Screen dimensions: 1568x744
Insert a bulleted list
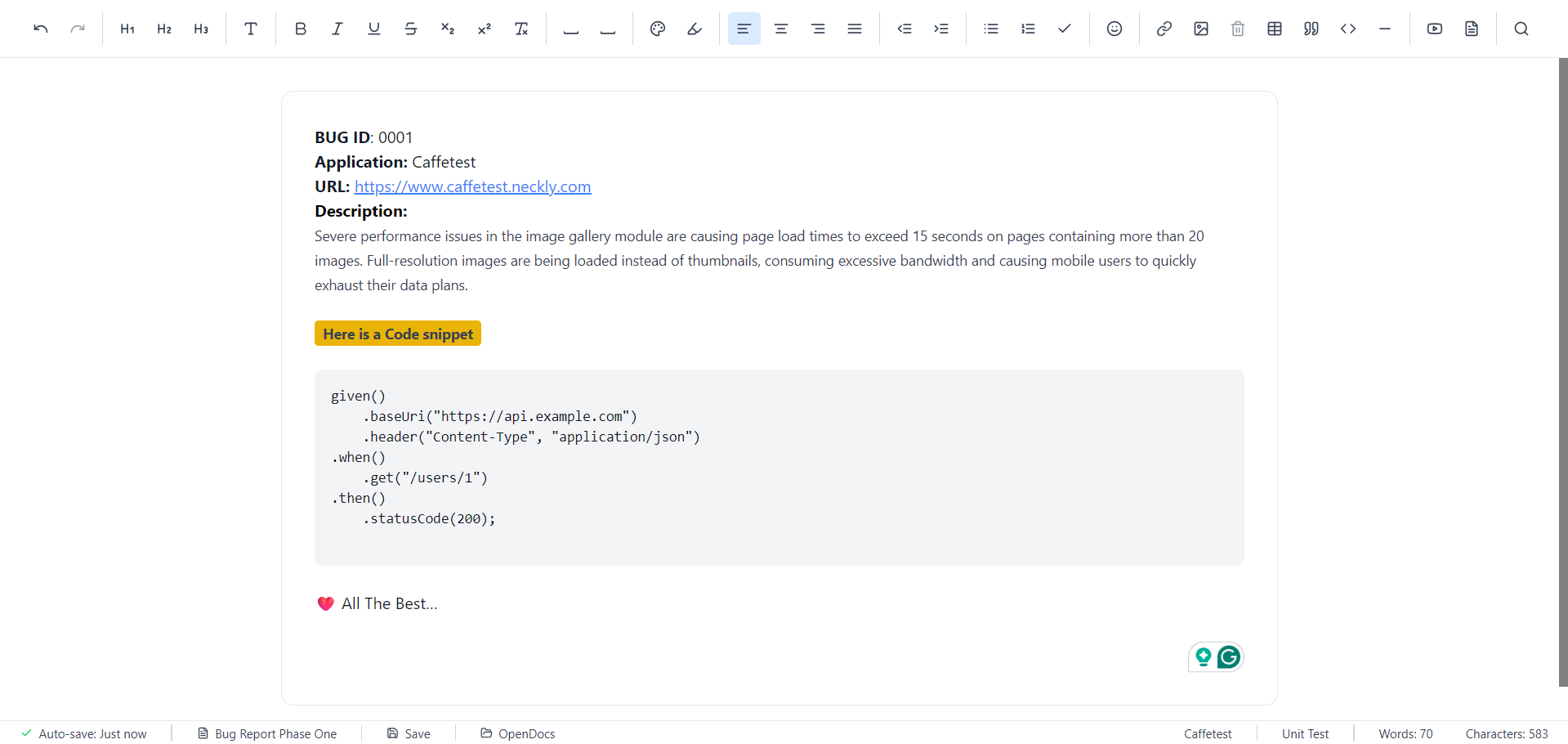click(x=991, y=29)
